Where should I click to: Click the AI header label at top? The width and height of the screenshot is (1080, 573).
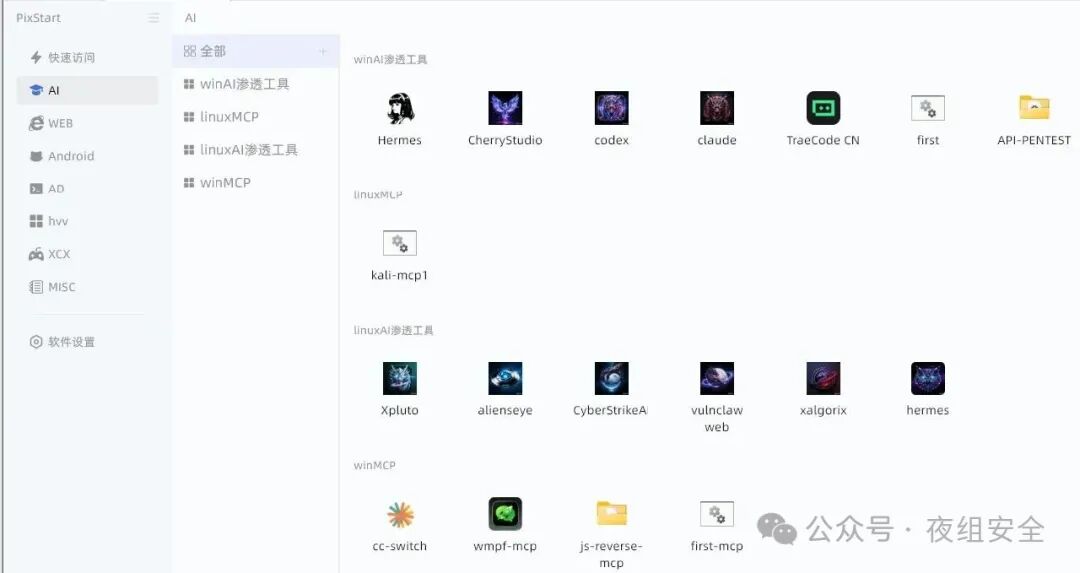click(190, 18)
